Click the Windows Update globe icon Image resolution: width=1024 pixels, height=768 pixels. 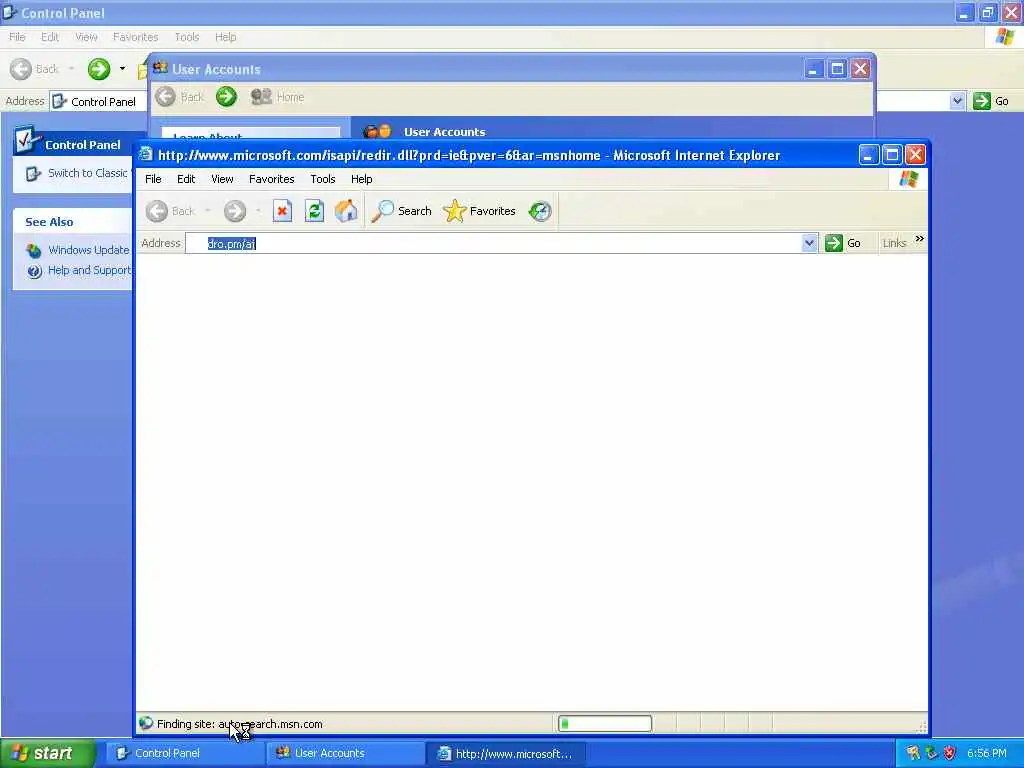click(x=34, y=250)
